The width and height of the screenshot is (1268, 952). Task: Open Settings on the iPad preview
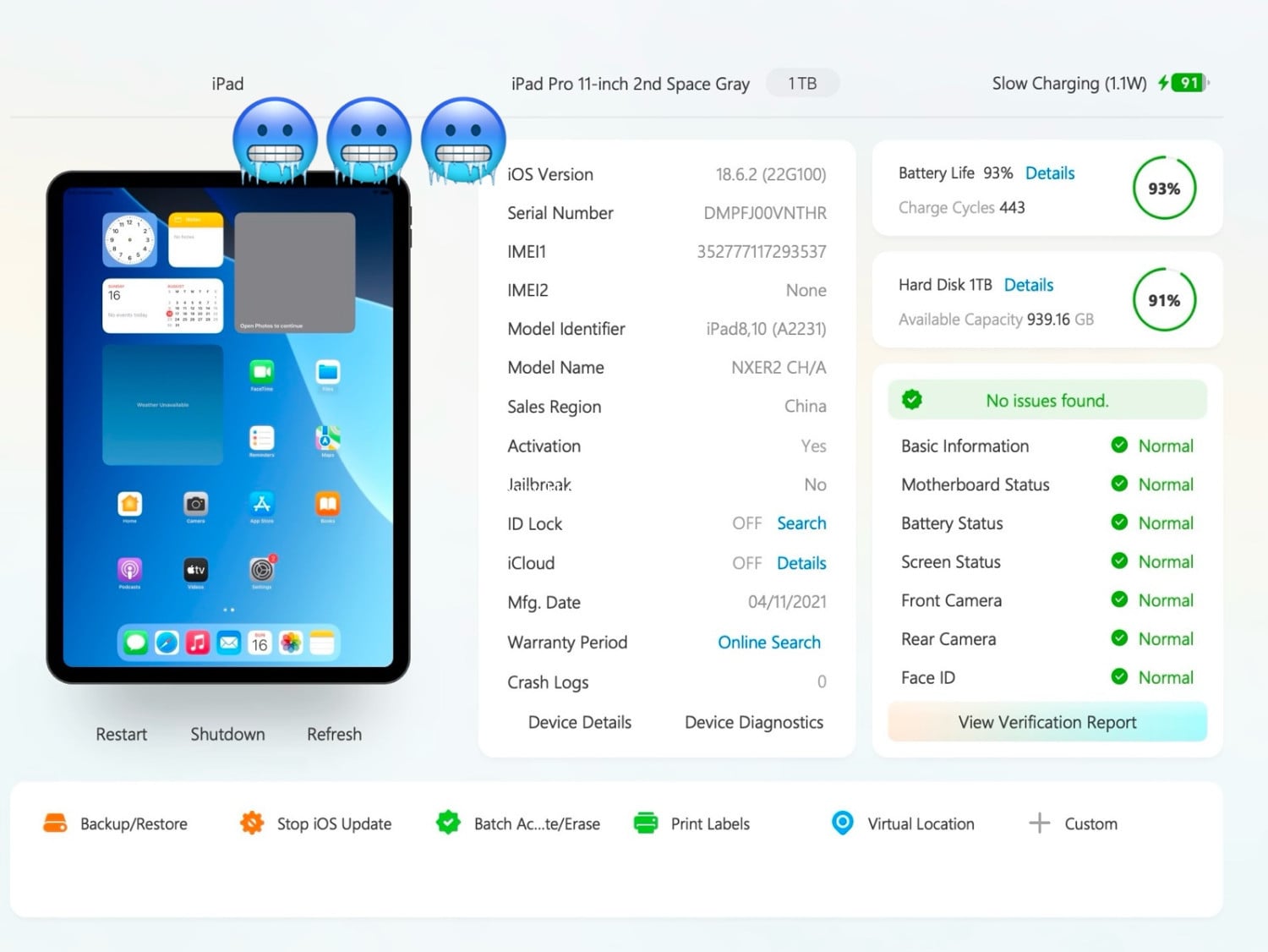pyautogui.click(x=262, y=570)
